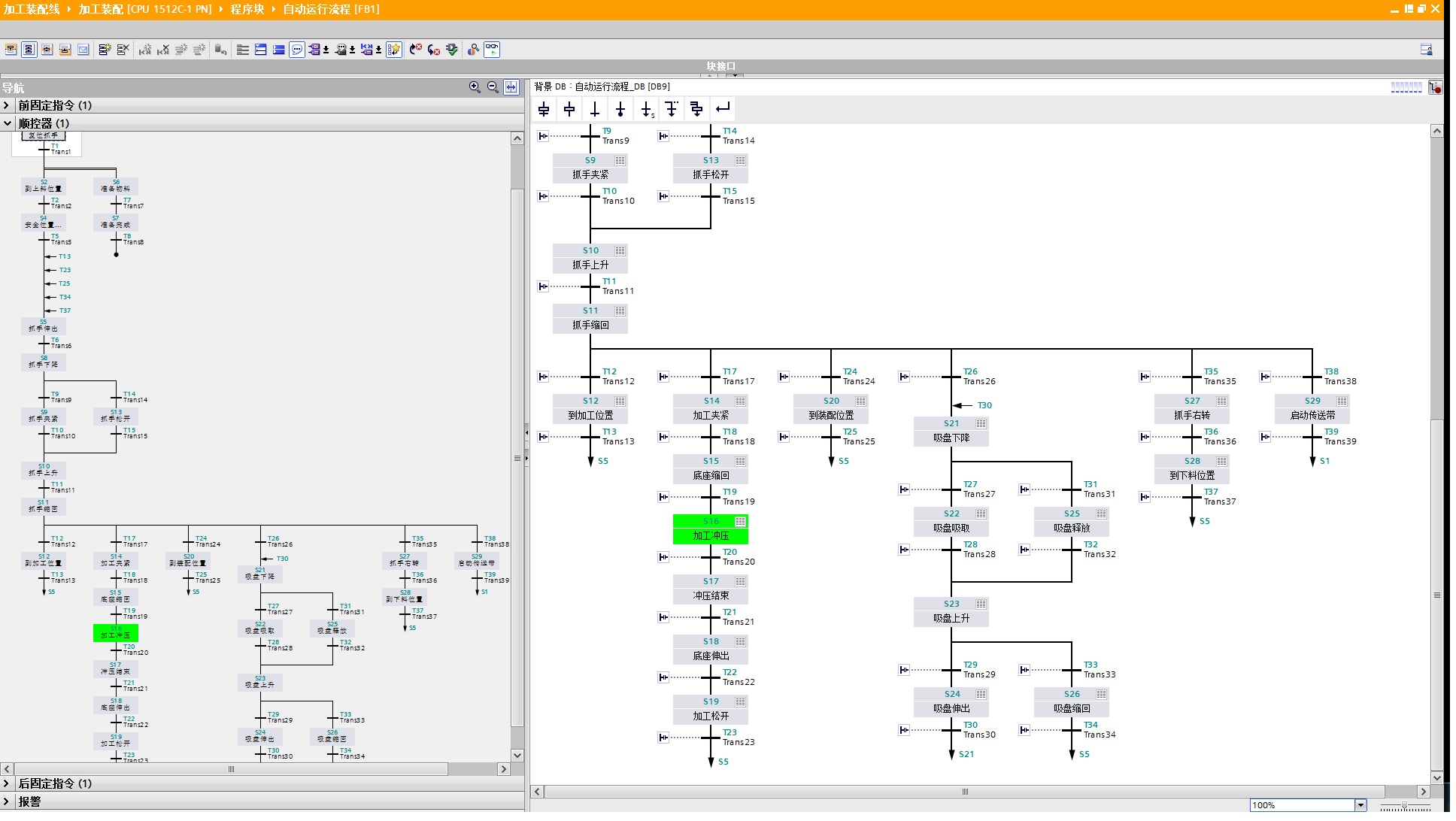This screenshot has width=1456, height=821.
Task: Select step S23 吸盘上升
Action: (951, 611)
